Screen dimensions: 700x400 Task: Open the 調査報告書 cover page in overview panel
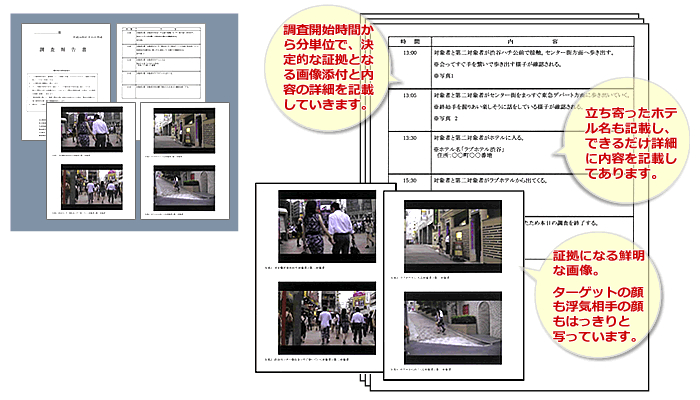pyautogui.click(x=66, y=62)
